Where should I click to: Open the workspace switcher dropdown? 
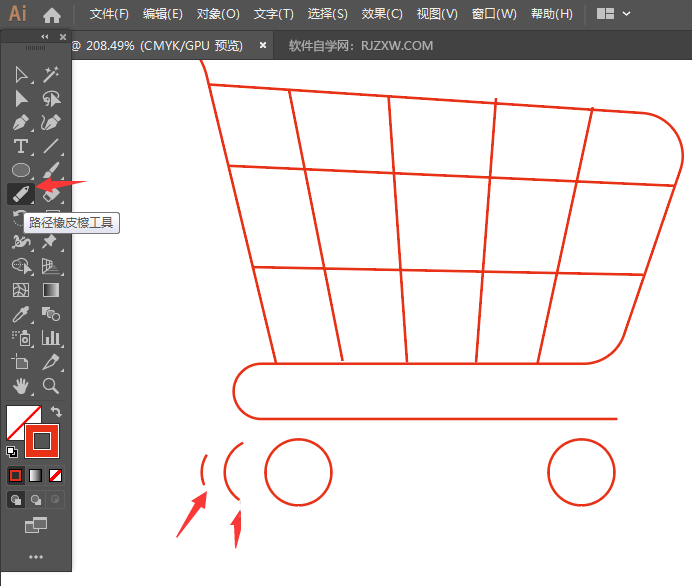coord(613,14)
